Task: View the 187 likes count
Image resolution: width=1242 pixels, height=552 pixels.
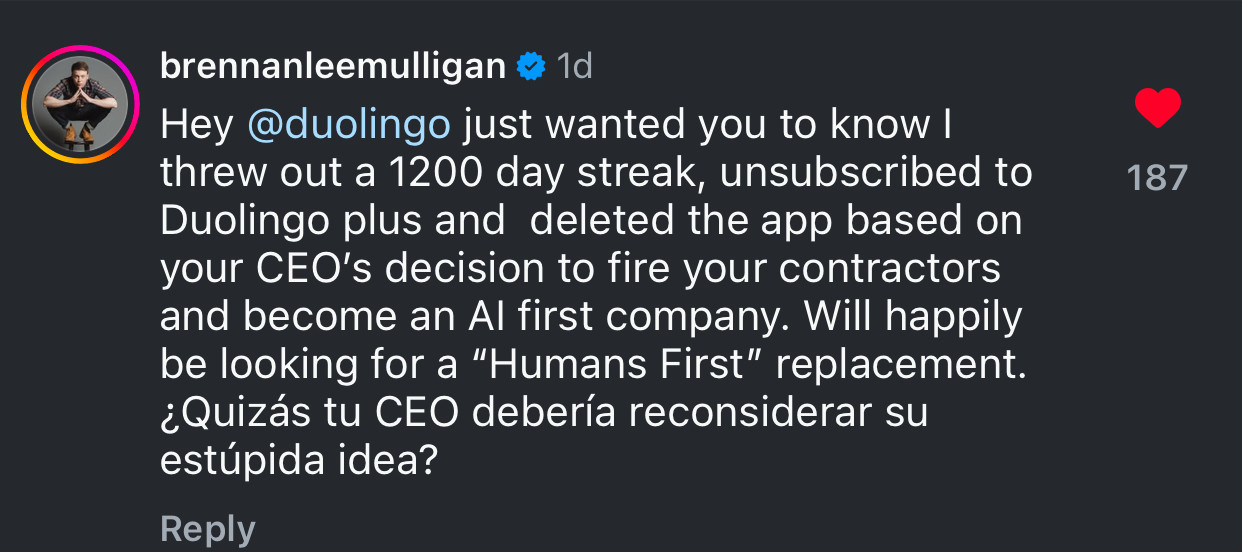Action: (x=1158, y=178)
